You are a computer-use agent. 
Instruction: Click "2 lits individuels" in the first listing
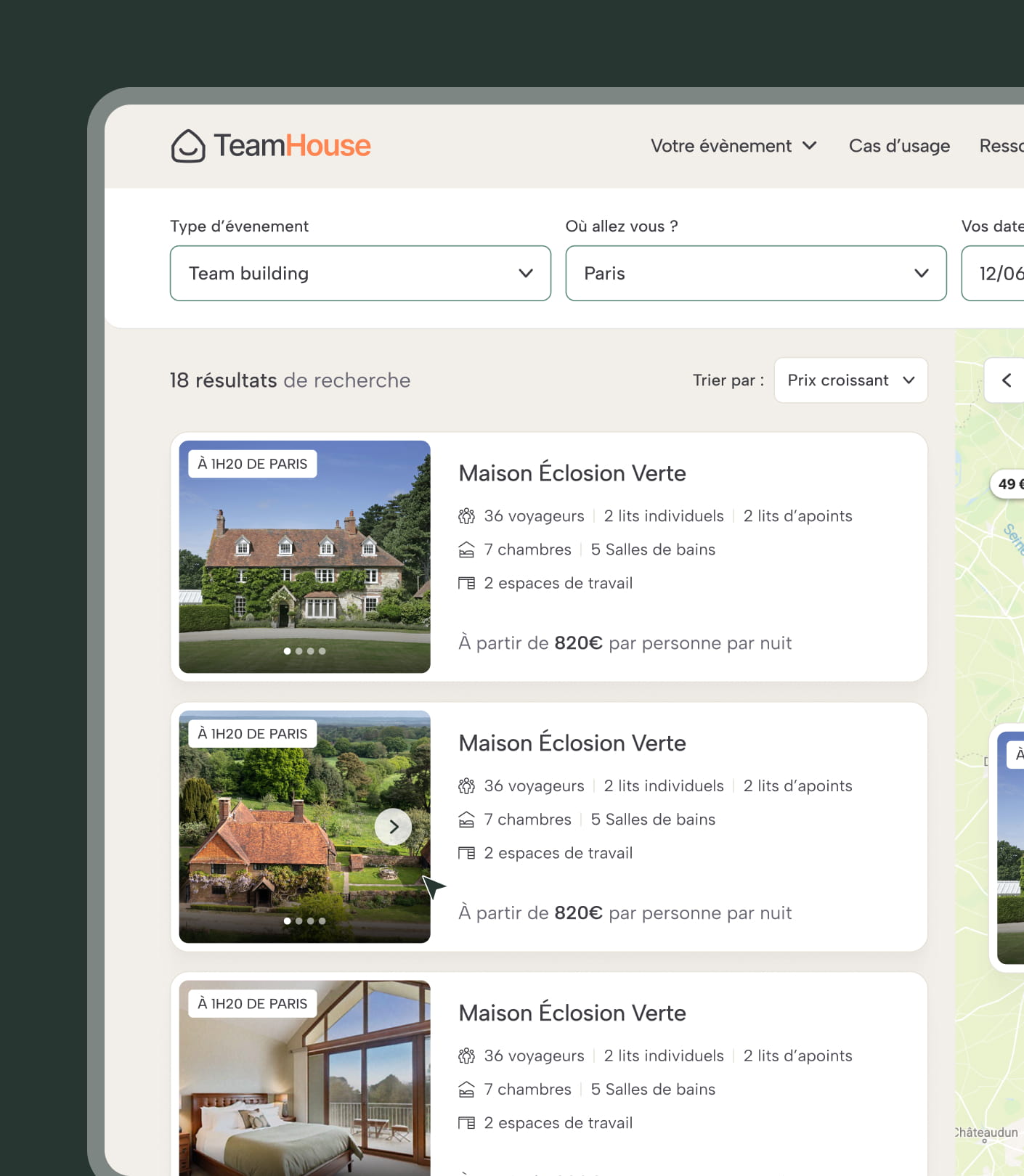(x=664, y=516)
